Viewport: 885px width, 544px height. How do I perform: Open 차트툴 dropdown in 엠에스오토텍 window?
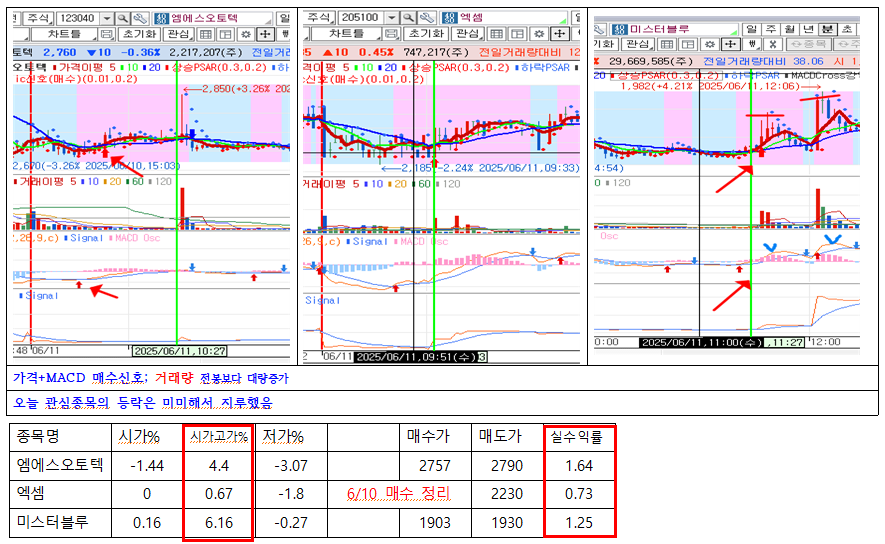(x=64, y=34)
